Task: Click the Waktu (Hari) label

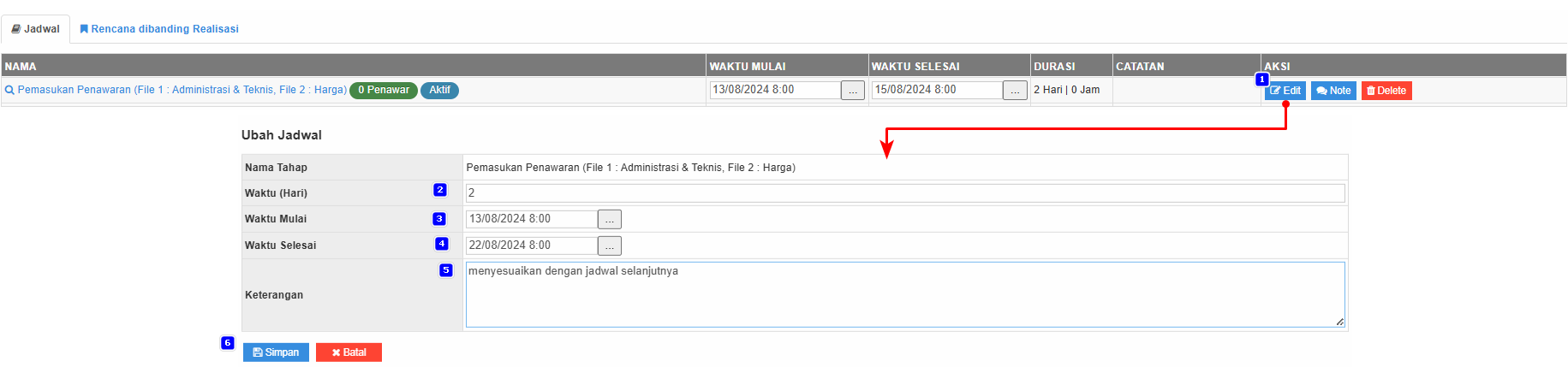Action: (276, 193)
